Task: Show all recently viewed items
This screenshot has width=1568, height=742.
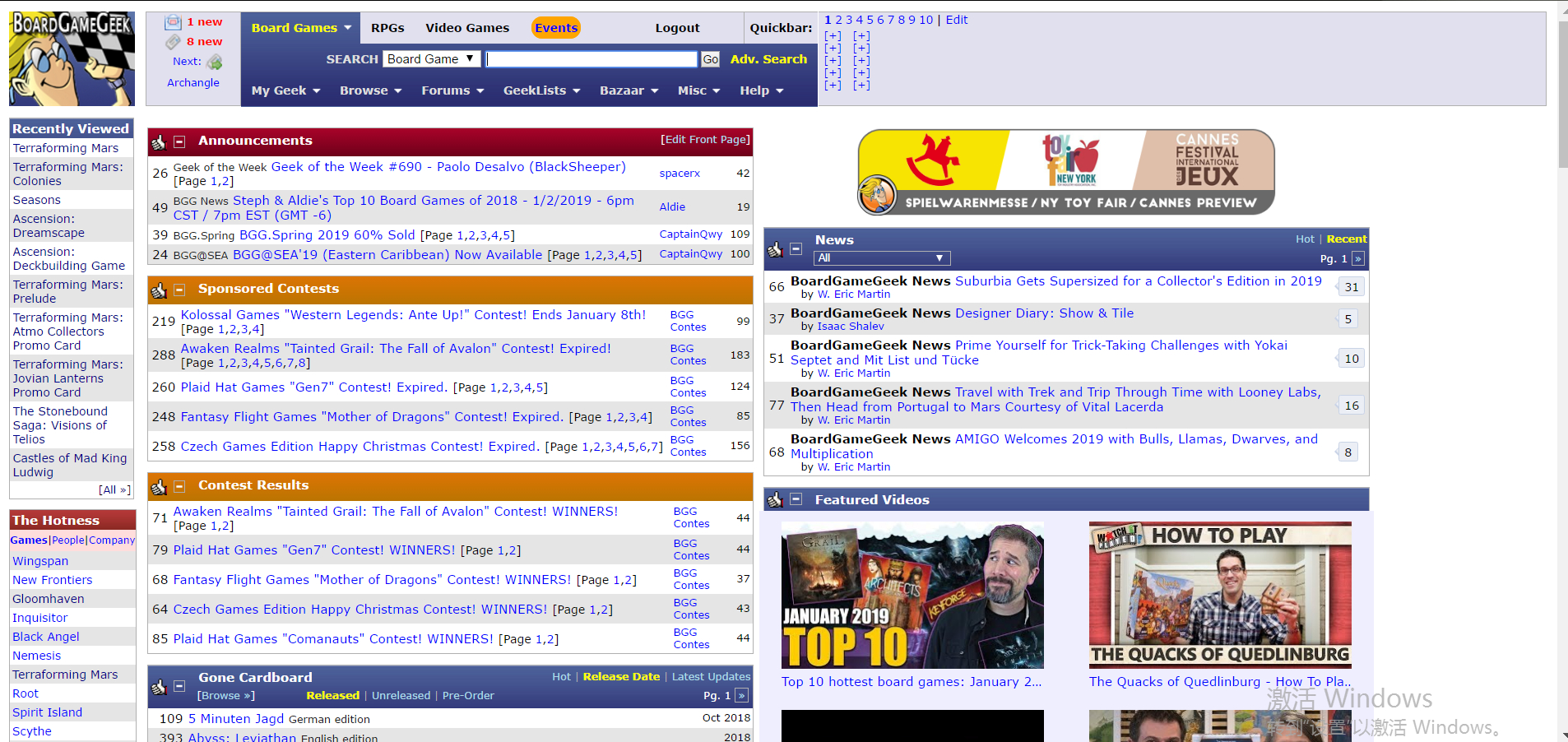Action: tap(114, 489)
